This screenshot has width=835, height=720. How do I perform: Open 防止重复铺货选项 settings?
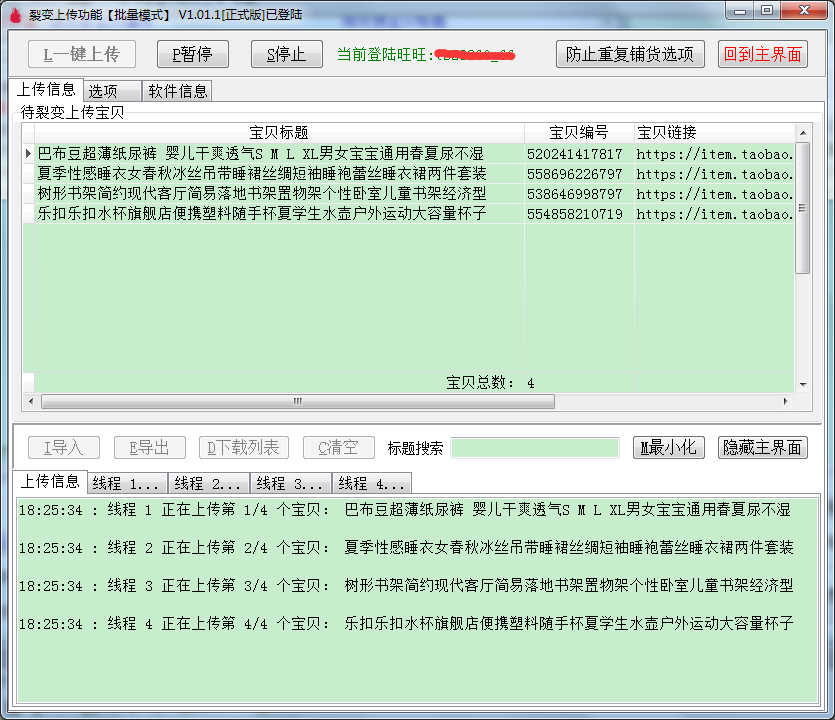(x=630, y=54)
